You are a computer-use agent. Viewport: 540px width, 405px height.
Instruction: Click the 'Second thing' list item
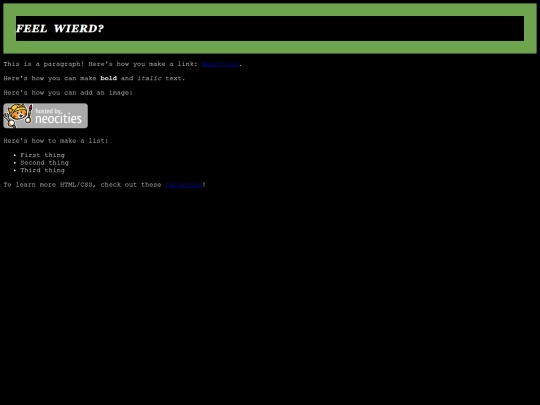pos(44,163)
